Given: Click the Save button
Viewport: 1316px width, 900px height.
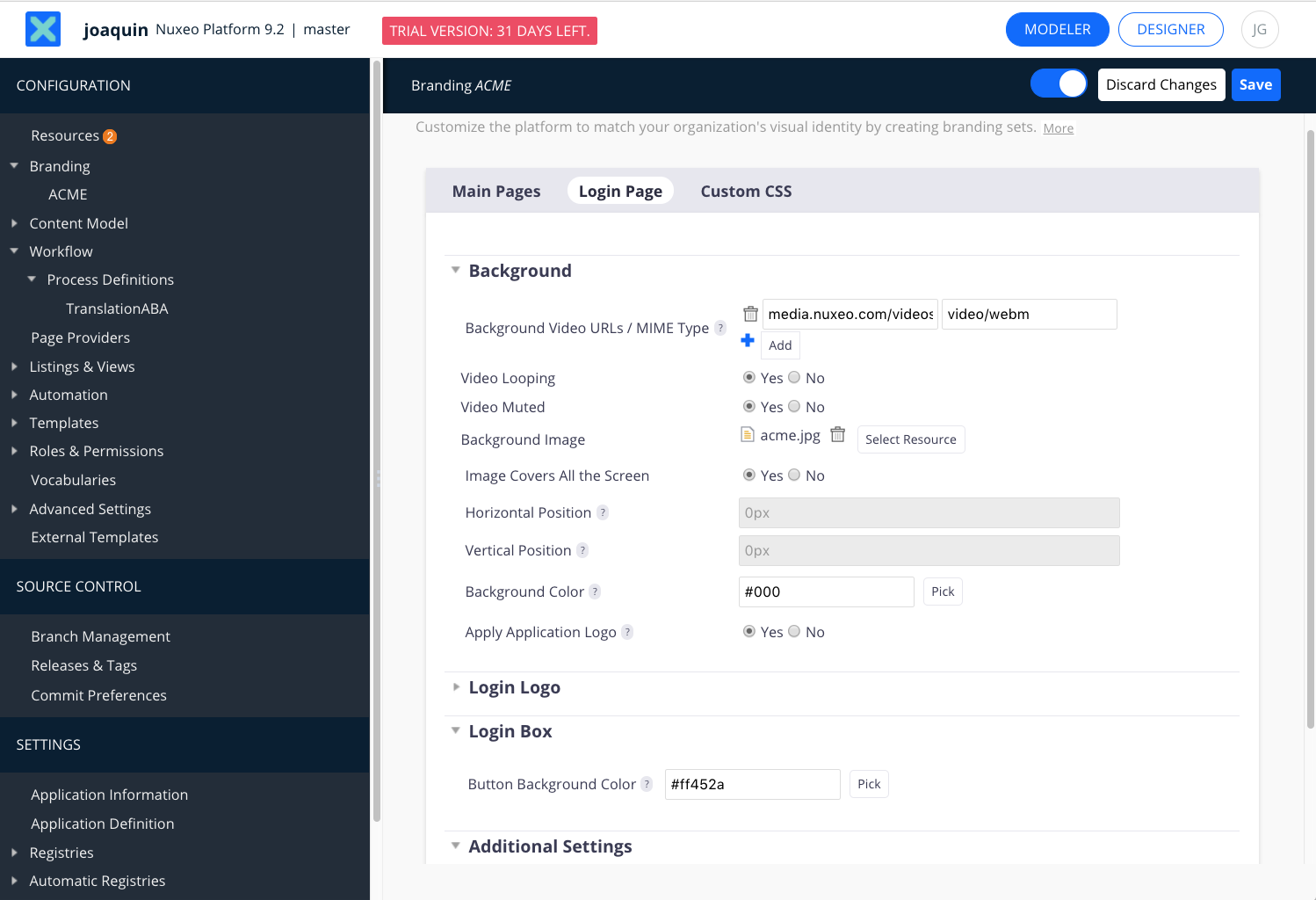Looking at the screenshot, I should [x=1255, y=84].
